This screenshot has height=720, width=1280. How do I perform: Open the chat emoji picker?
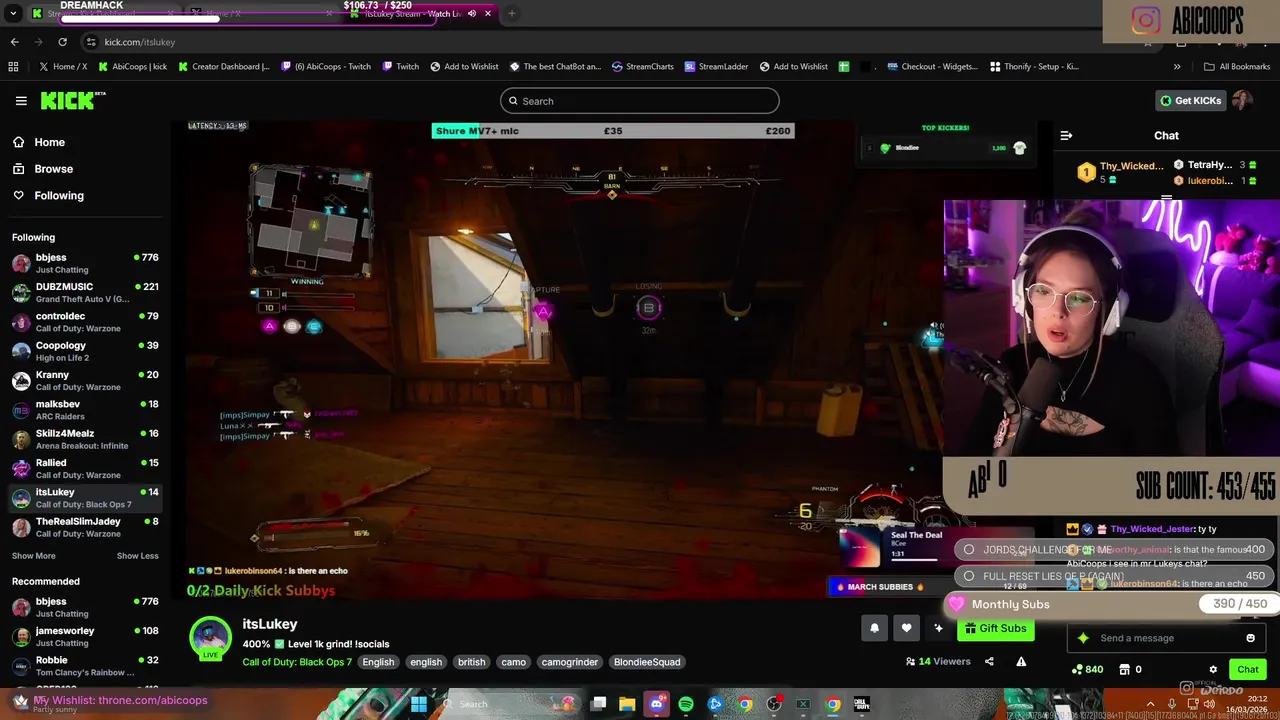point(1250,638)
